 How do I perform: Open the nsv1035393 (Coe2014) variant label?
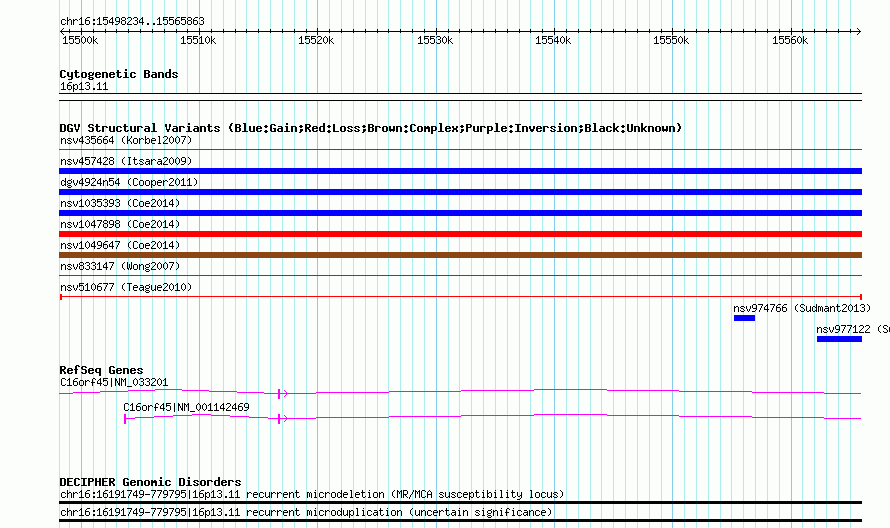click(x=120, y=203)
